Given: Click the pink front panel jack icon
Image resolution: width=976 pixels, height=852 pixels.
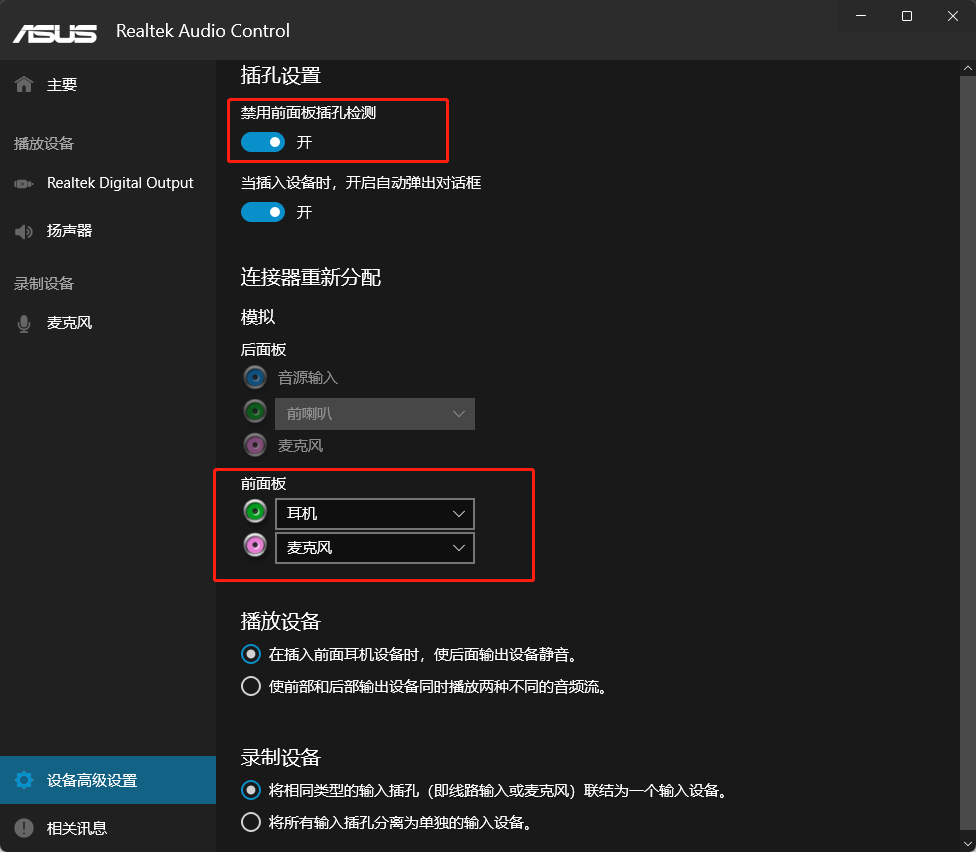Looking at the screenshot, I should [256, 546].
